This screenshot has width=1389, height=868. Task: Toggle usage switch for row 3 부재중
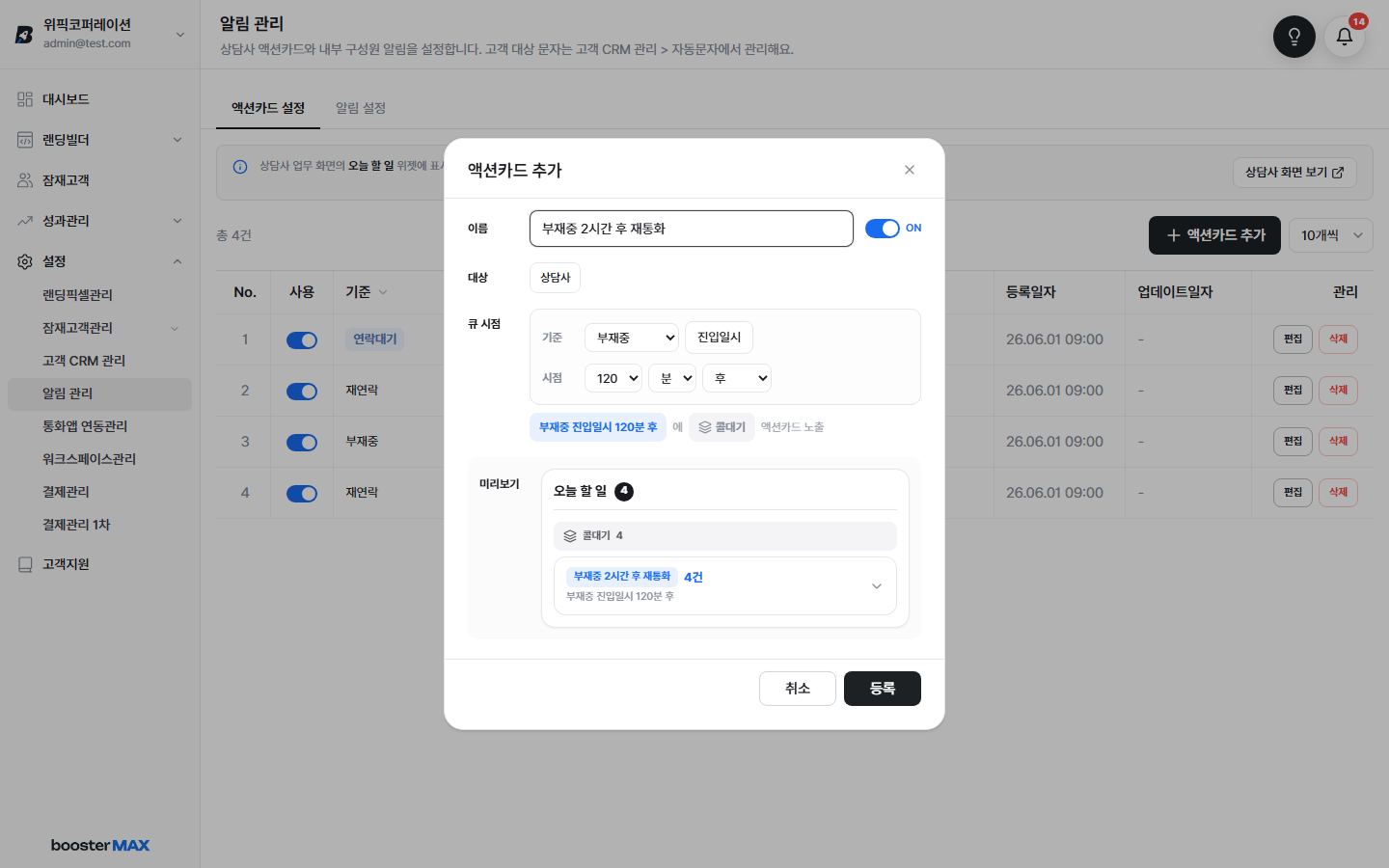pyautogui.click(x=302, y=443)
